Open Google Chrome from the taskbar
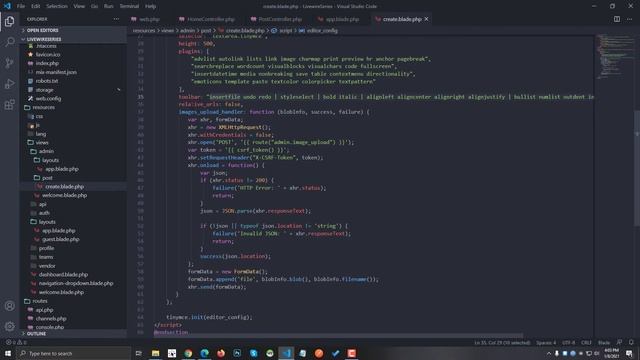 pyautogui.click(x=188, y=353)
